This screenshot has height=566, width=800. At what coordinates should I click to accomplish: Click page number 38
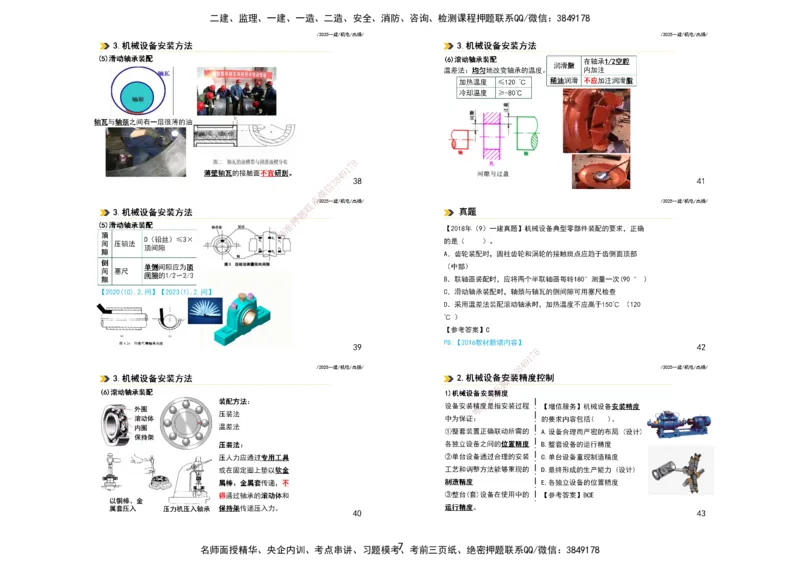coord(357,181)
